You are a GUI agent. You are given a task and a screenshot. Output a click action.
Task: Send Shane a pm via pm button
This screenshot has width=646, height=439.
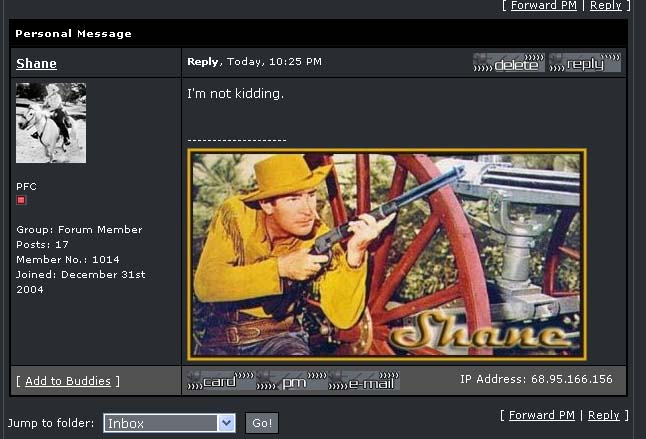click(291, 381)
